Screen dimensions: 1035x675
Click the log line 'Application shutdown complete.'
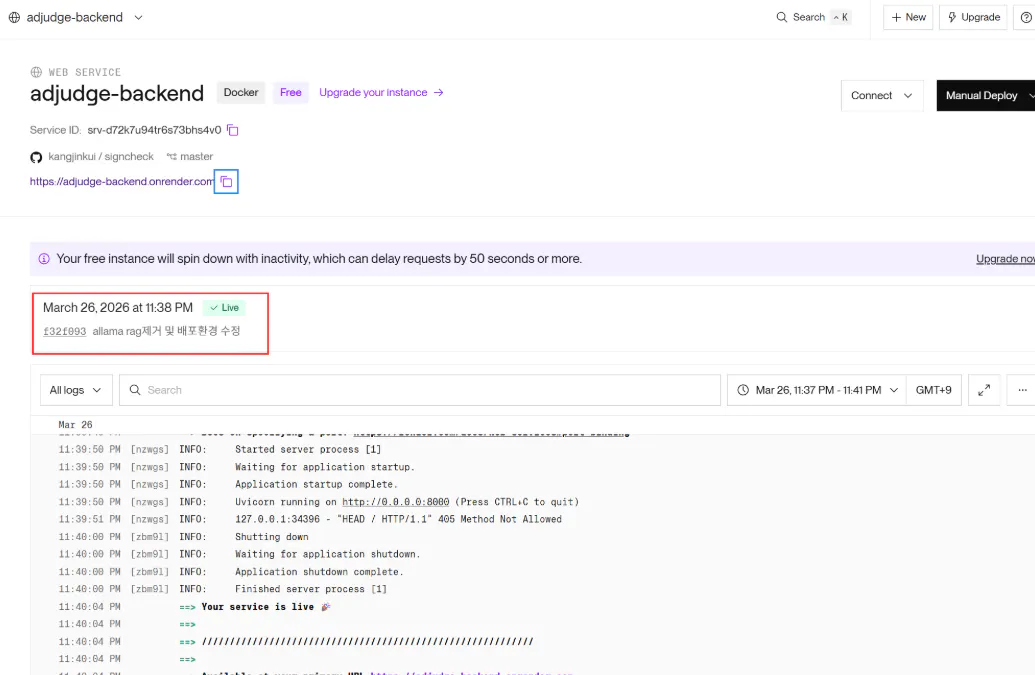(x=319, y=572)
